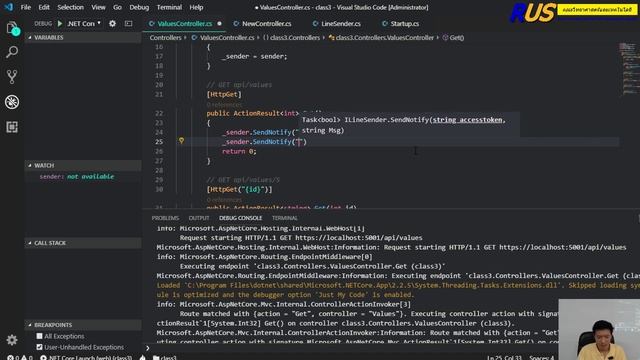
Task: Click the Controllers breadcrumb segment
Action: click(x=165, y=38)
